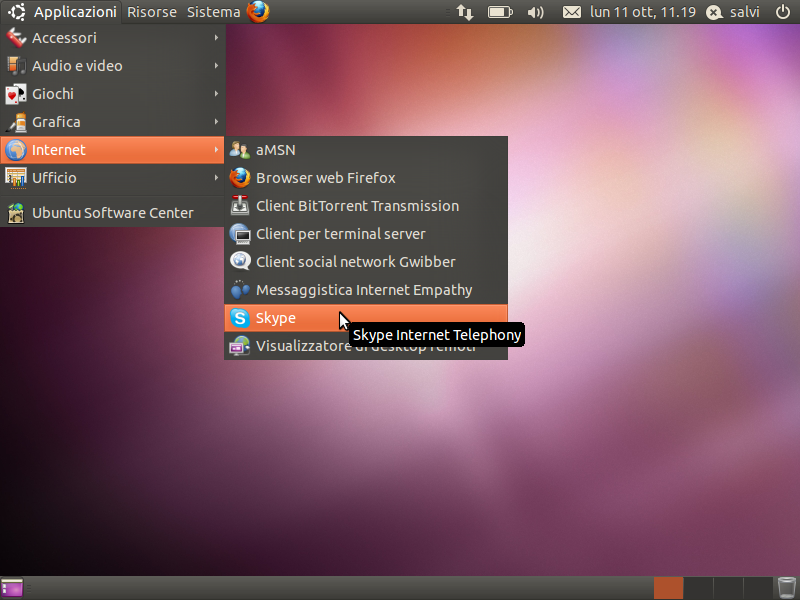Click the Ufficio category label
The height and width of the screenshot is (600, 800).
(54, 178)
